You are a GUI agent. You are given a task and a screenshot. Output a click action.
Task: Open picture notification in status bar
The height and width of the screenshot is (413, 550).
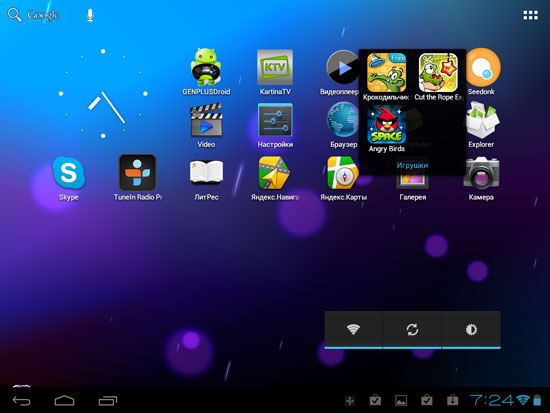point(401,400)
